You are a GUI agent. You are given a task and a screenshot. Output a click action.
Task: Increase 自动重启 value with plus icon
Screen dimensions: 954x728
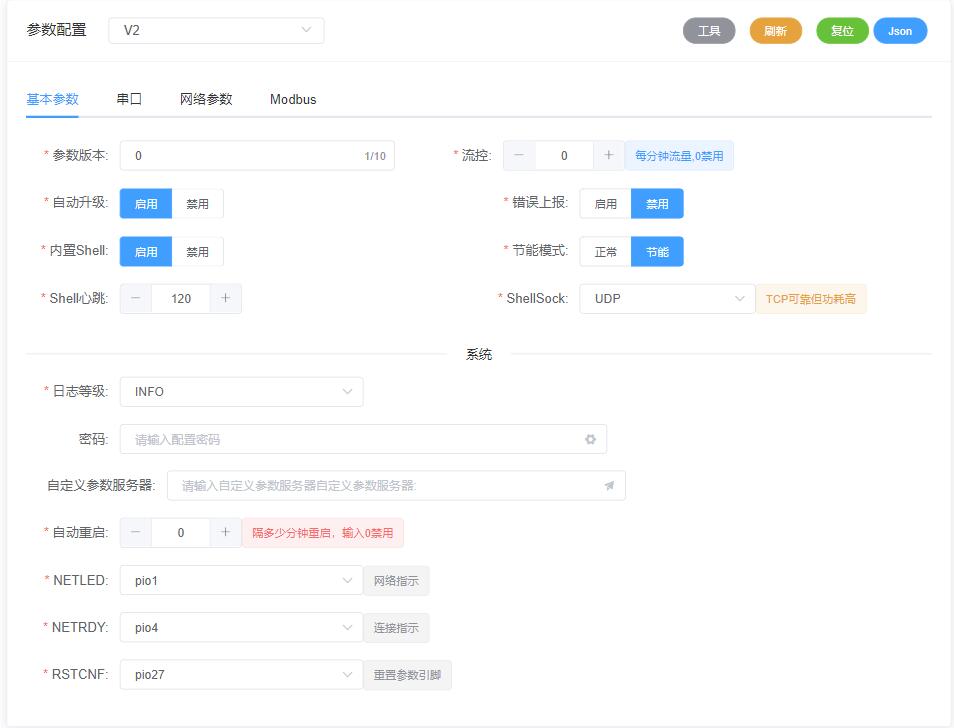pyautogui.click(x=225, y=533)
